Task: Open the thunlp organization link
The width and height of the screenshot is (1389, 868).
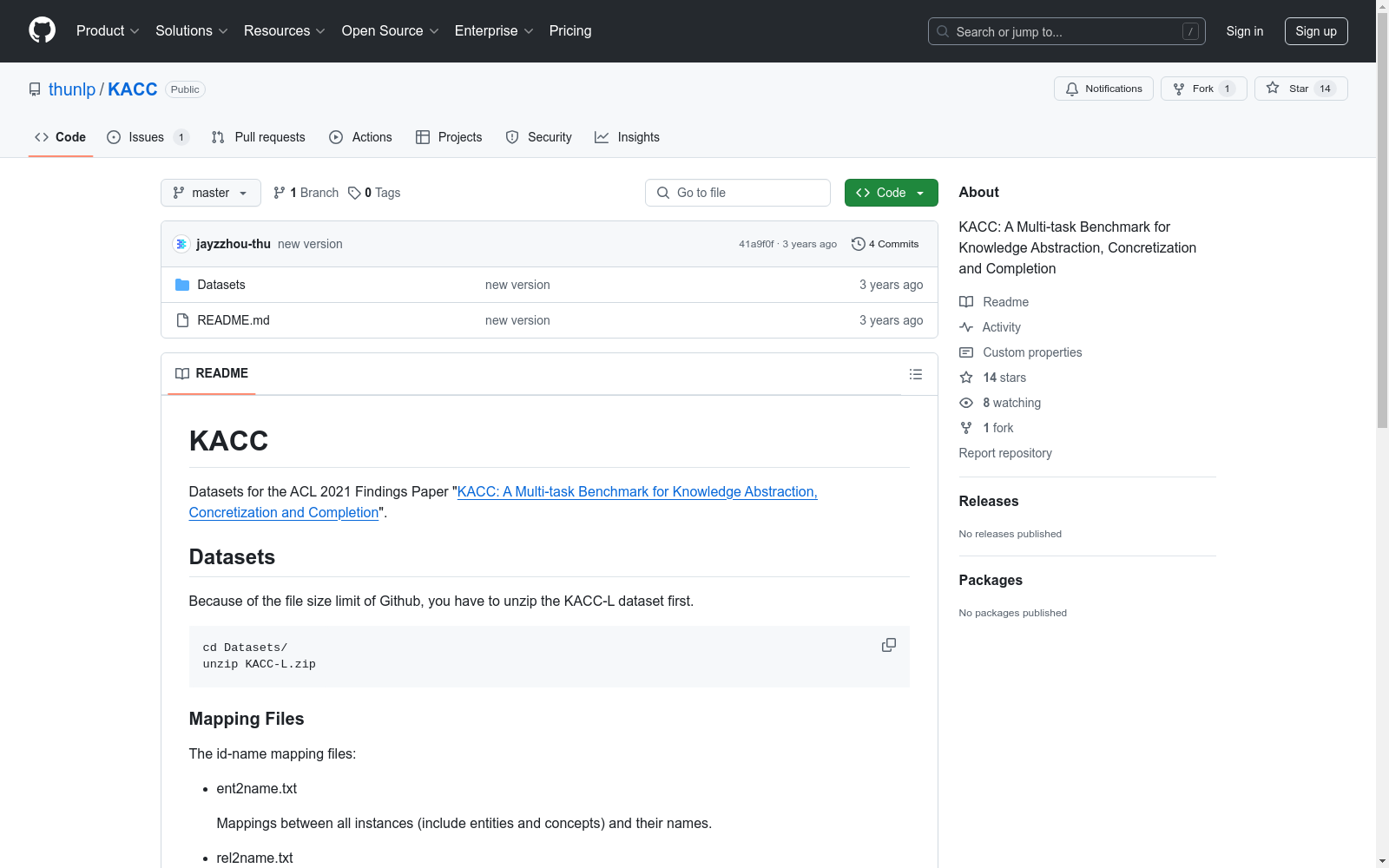Action: pos(72,89)
